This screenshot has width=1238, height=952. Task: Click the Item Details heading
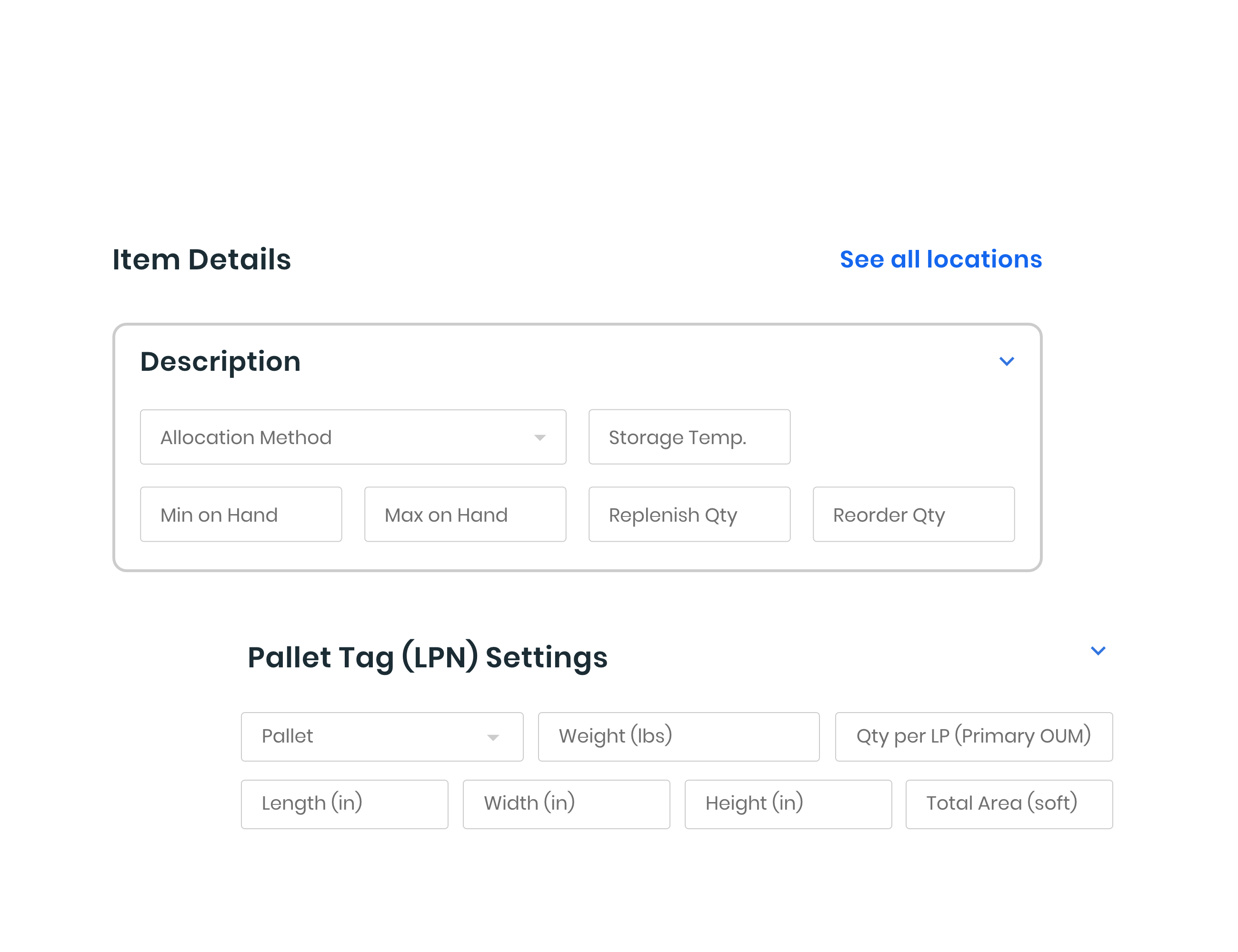pyautogui.click(x=201, y=259)
